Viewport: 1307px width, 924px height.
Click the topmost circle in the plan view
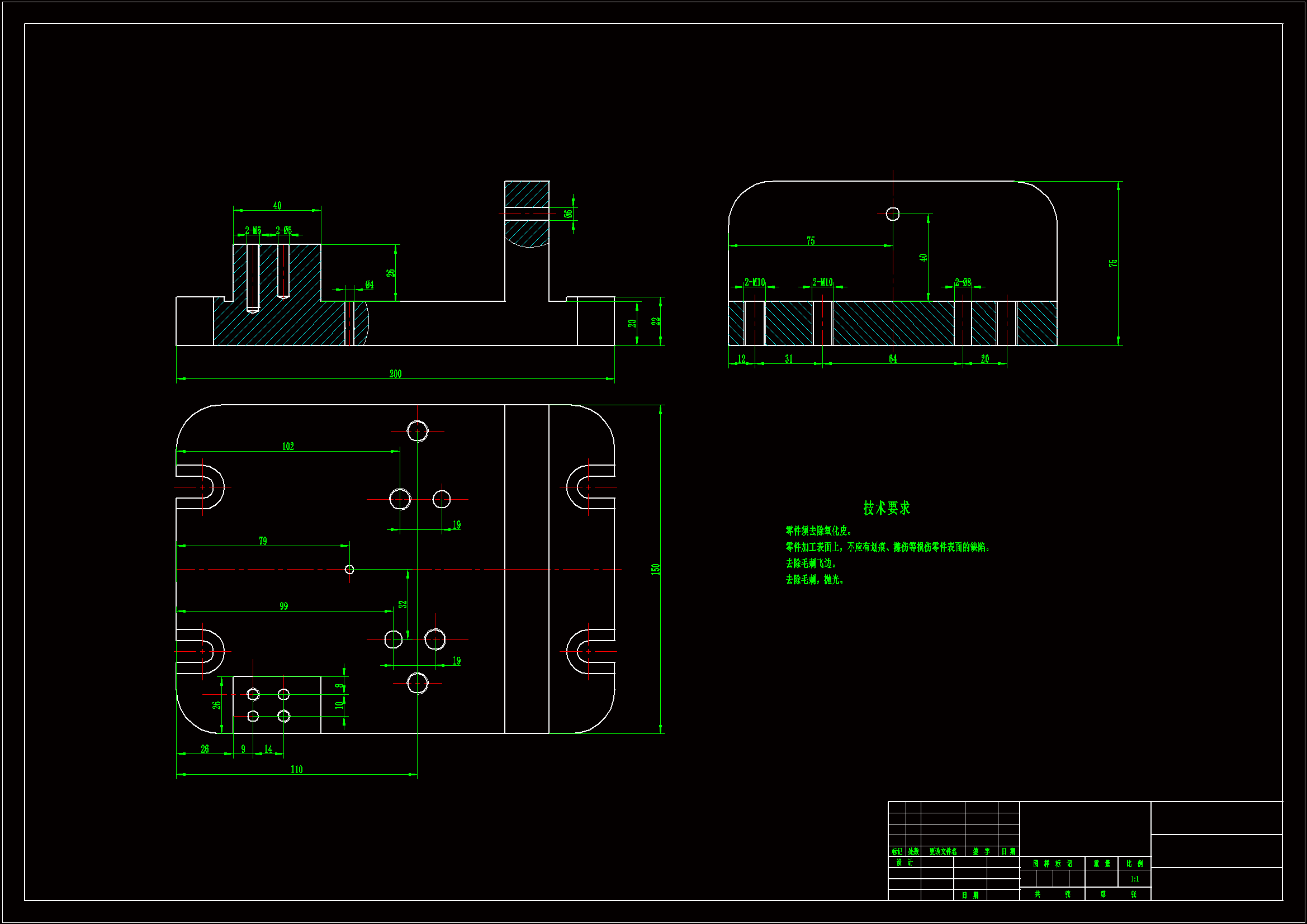[x=417, y=431]
